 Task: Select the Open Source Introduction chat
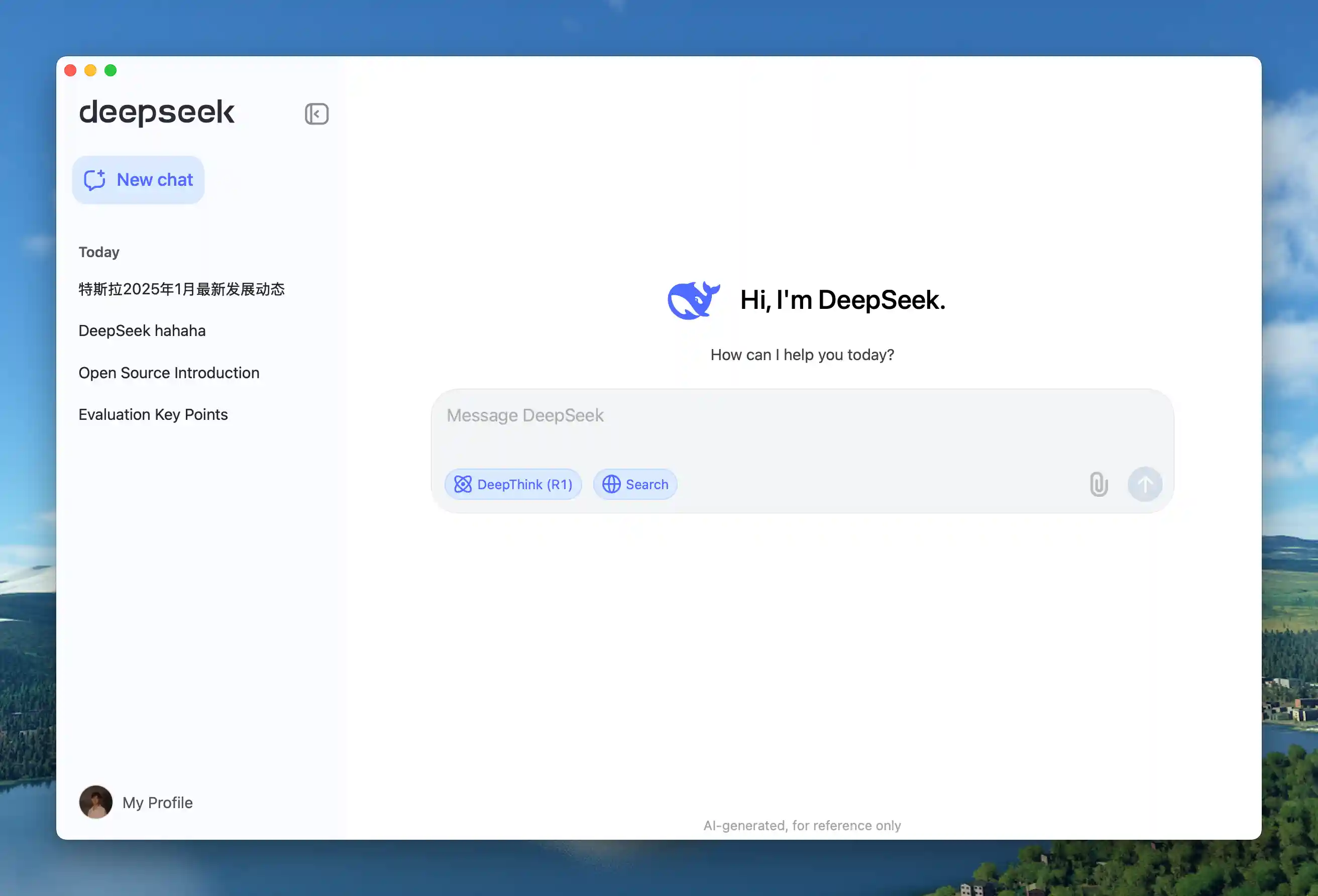pos(169,373)
